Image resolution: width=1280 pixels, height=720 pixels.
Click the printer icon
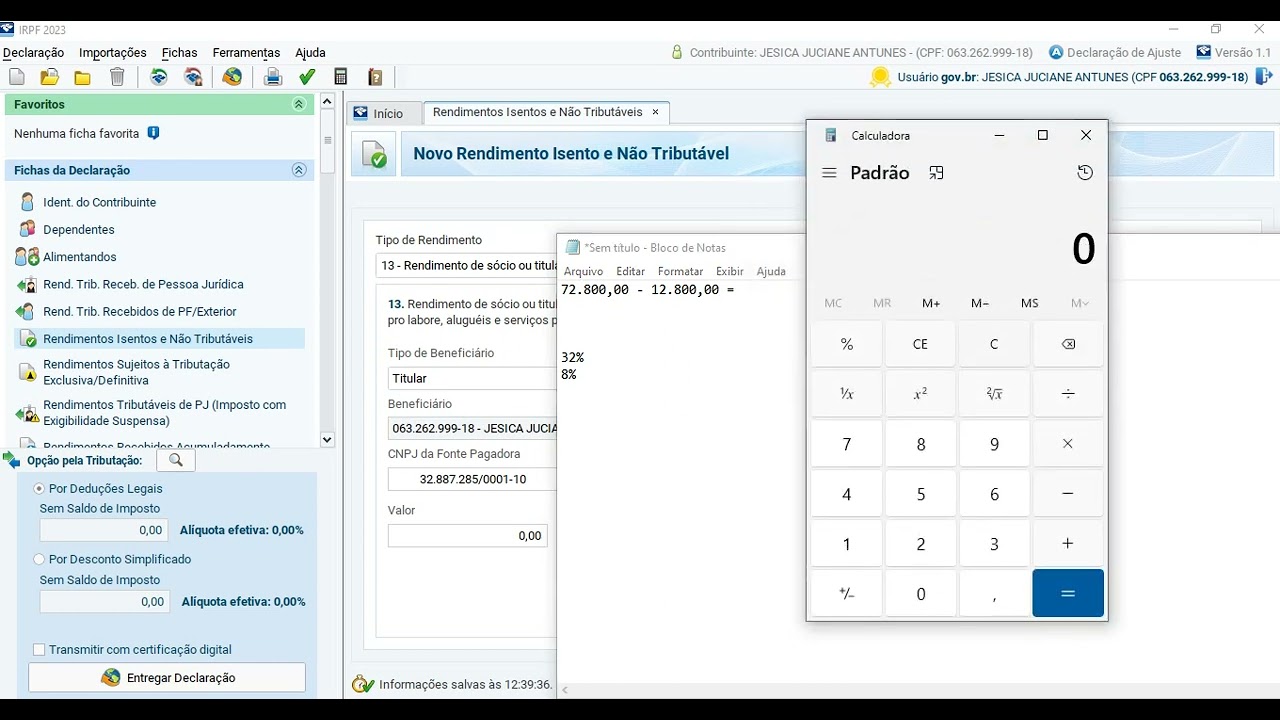pos(273,77)
